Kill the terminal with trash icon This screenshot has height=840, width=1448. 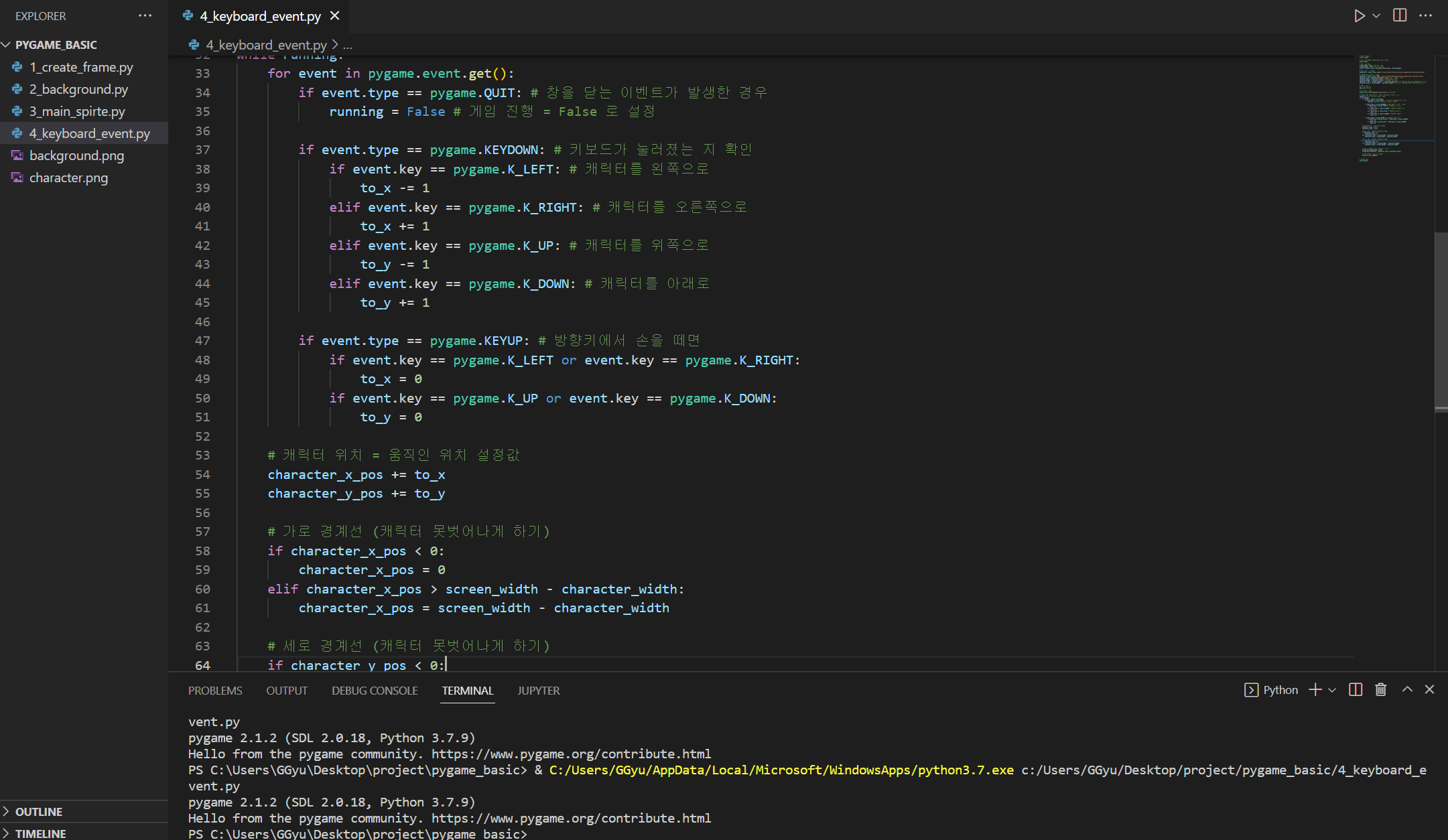point(1381,689)
